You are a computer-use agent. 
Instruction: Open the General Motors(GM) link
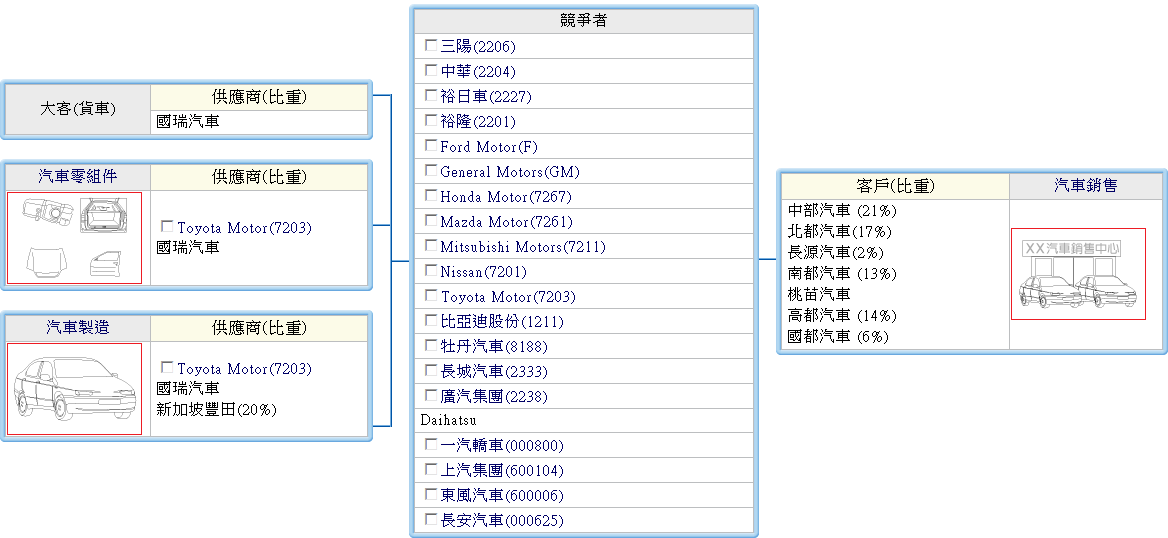coord(510,172)
